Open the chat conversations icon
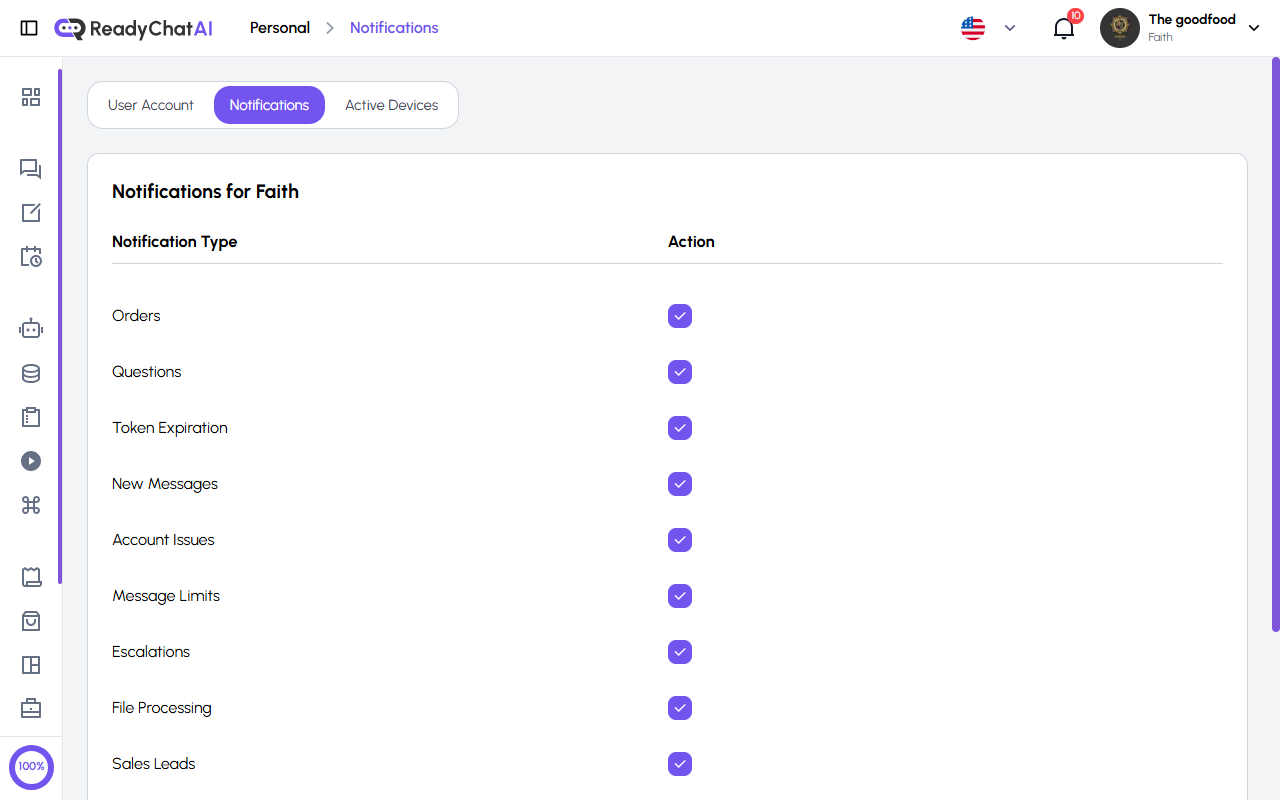Screen dimensions: 1280x800 [x=31, y=169]
